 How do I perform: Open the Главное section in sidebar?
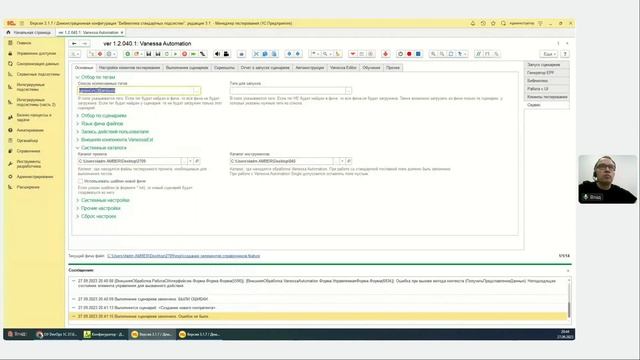point(24,43)
